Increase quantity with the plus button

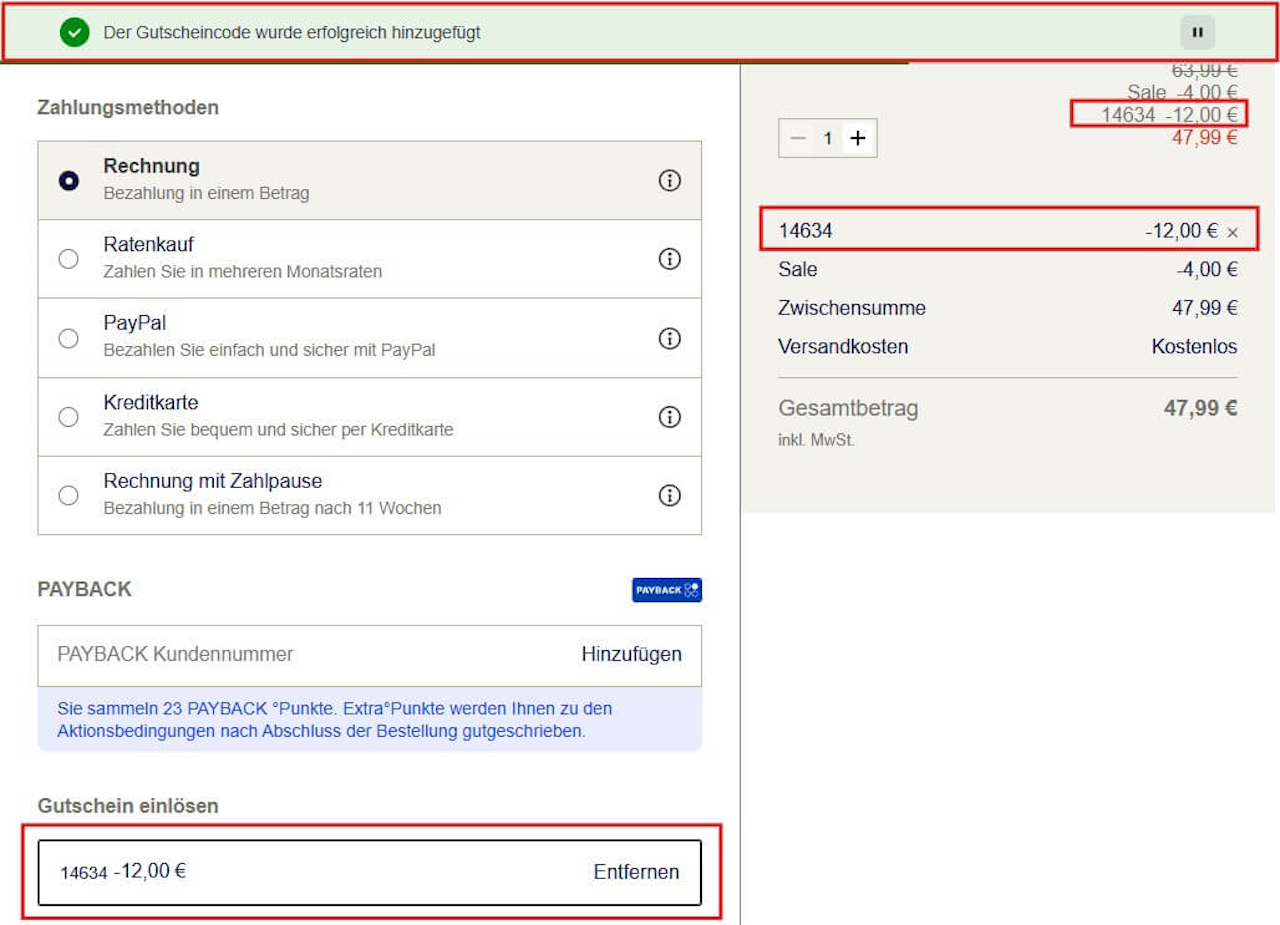(x=858, y=138)
